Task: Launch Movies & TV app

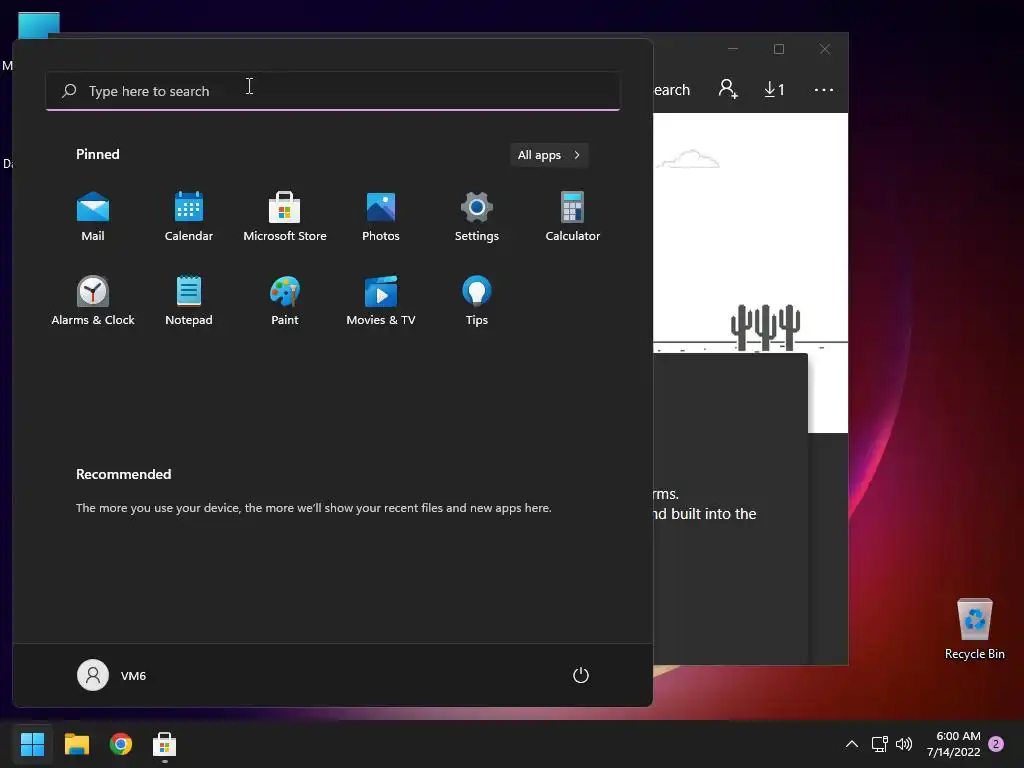Action: (381, 301)
